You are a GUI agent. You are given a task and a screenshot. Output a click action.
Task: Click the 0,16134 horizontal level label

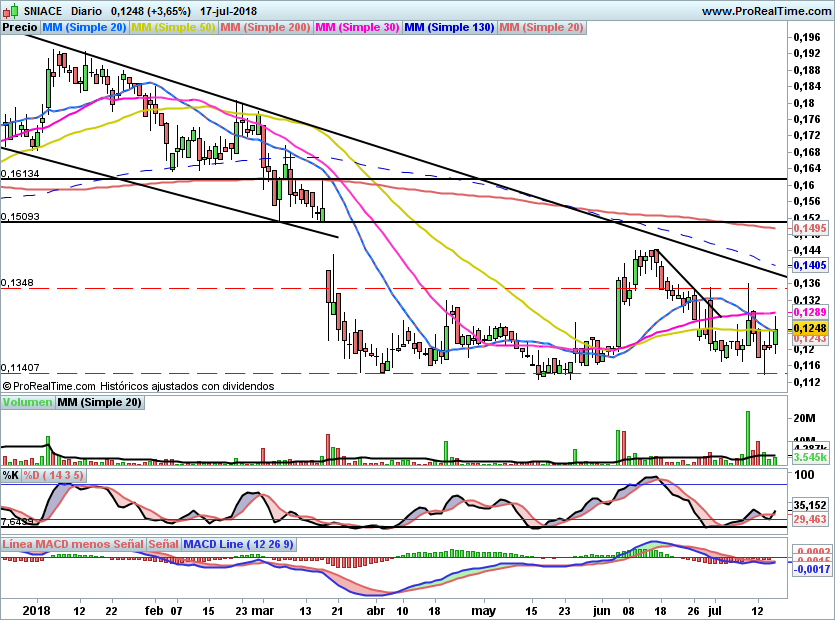(x=20, y=174)
